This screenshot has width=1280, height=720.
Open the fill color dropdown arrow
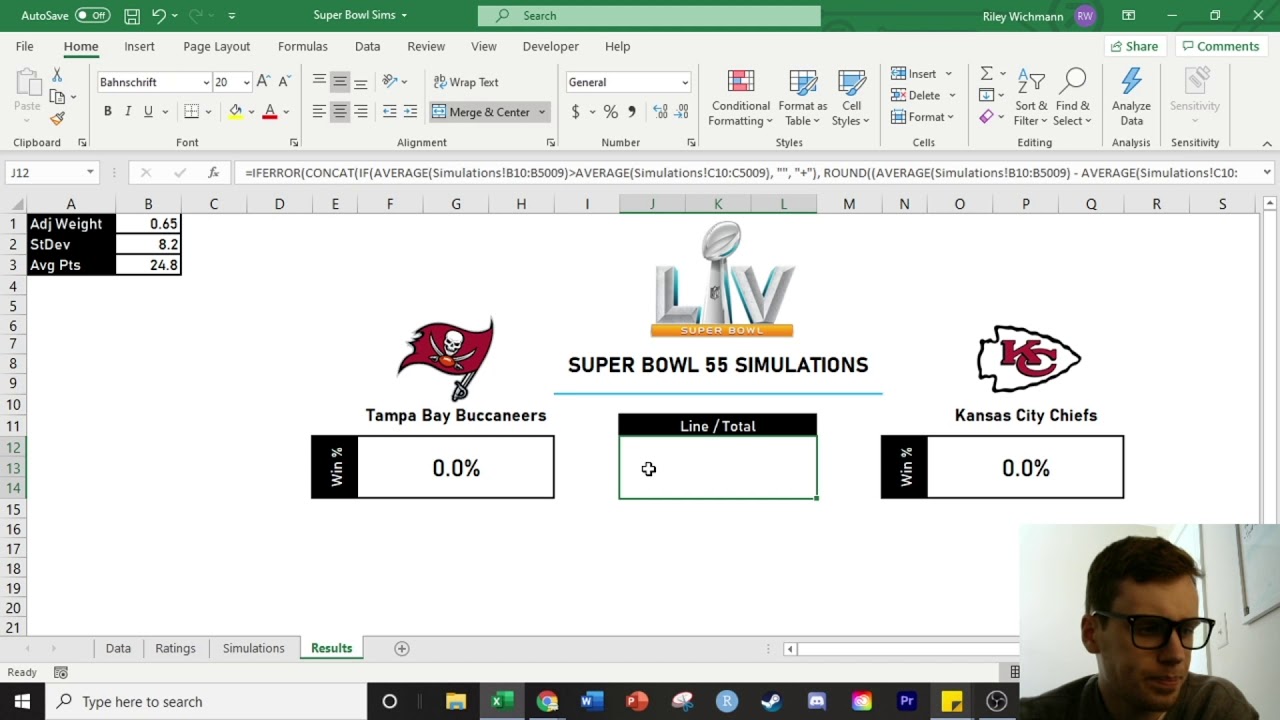pyautogui.click(x=251, y=112)
